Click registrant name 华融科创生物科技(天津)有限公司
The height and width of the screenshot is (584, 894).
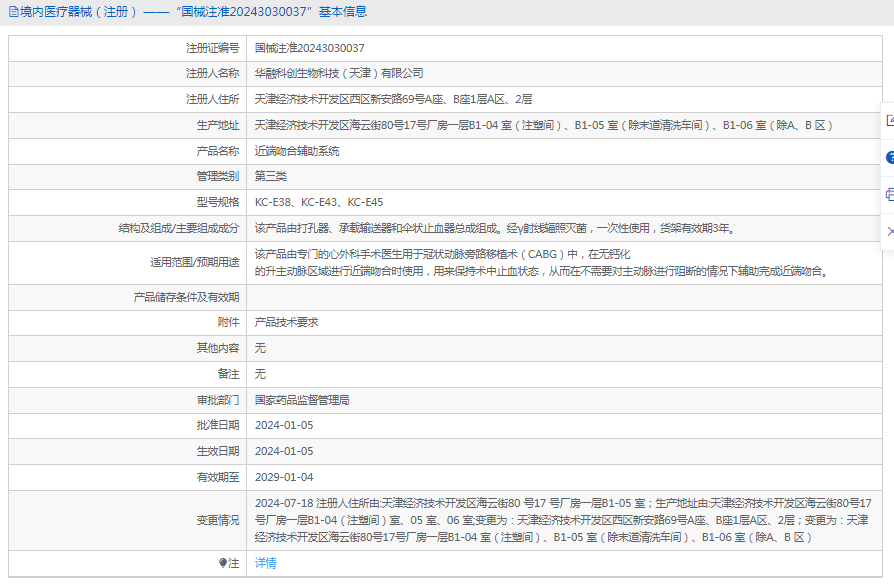click(x=339, y=74)
